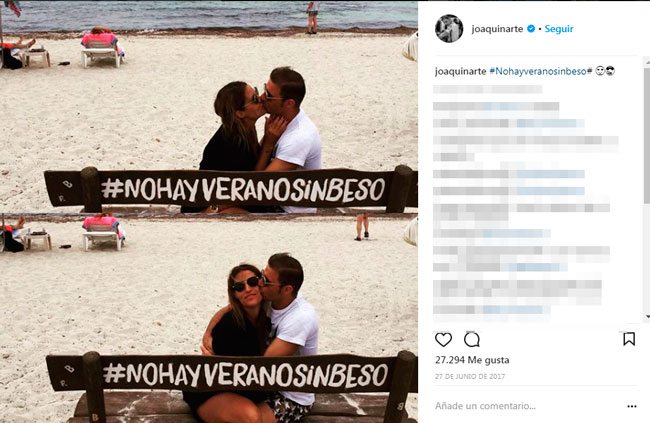Click the blue verified badge
Image resolution: width=650 pixels, height=423 pixels.
[x=531, y=29]
